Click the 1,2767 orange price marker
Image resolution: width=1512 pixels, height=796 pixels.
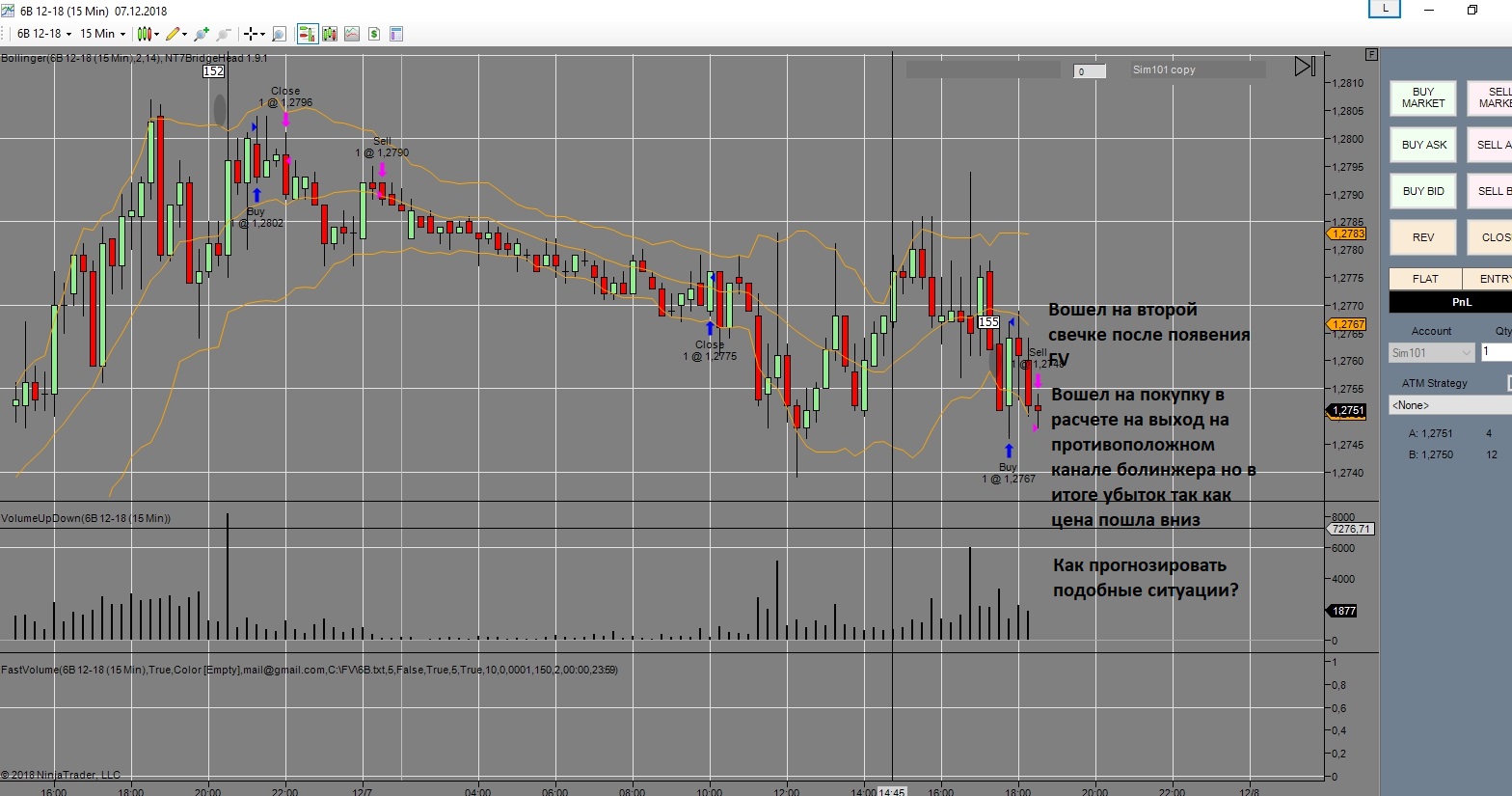(1347, 325)
